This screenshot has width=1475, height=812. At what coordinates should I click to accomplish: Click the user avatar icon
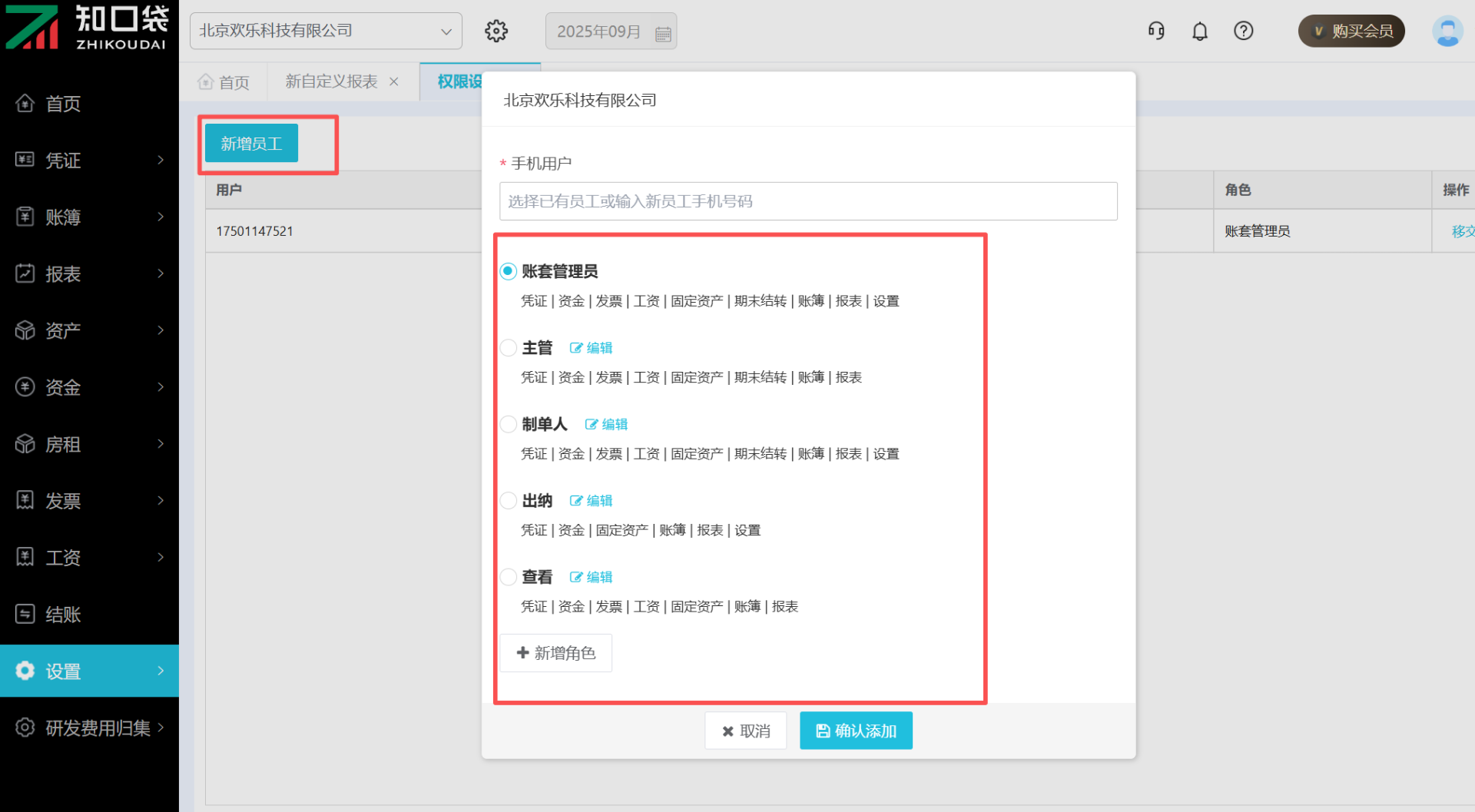1447,31
